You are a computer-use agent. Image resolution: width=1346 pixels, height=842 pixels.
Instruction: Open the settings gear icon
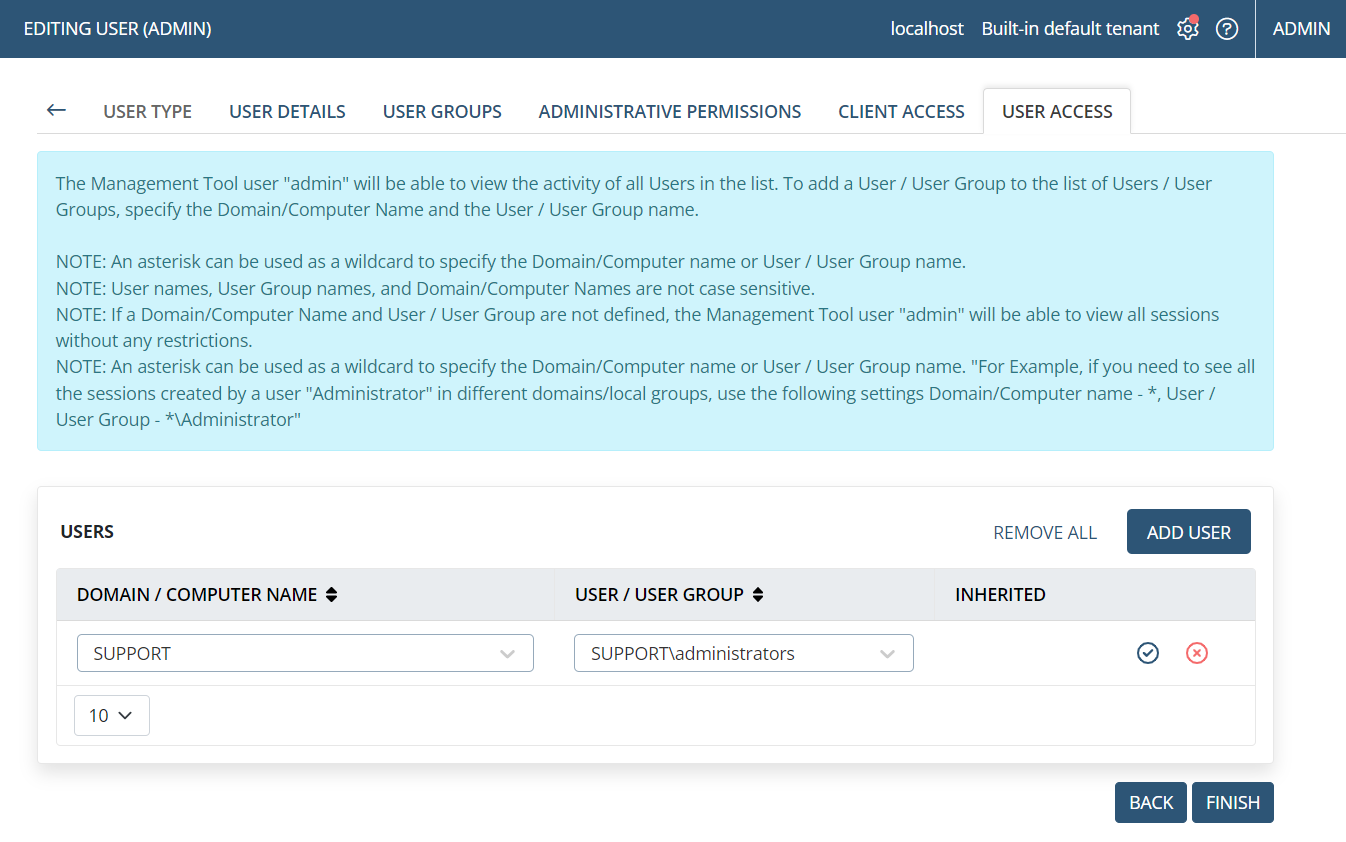[x=1187, y=29]
